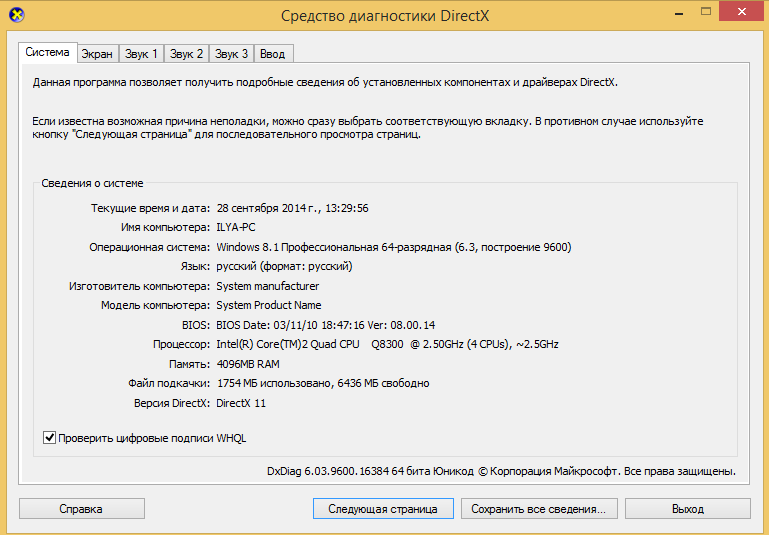Click Следующая страница button
The height and width of the screenshot is (535, 769).
[383, 509]
